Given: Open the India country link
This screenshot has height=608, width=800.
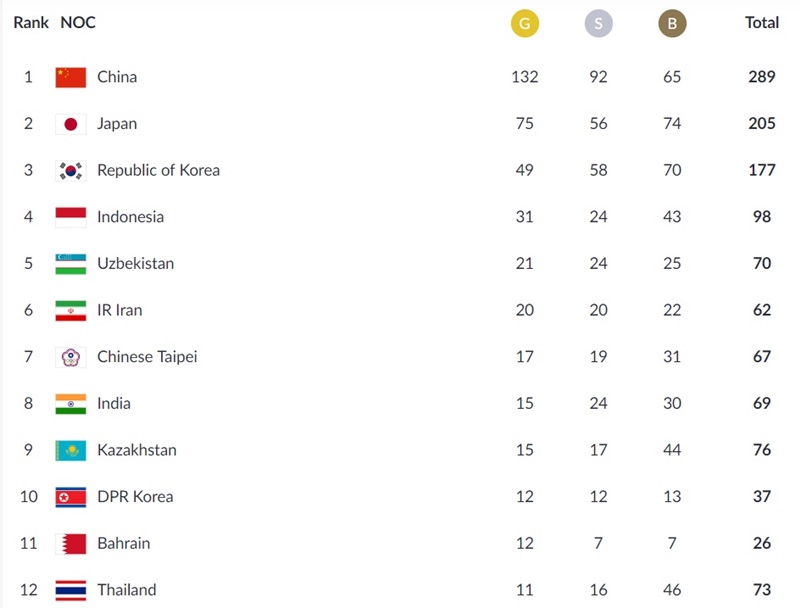Looking at the screenshot, I should pyautogui.click(x=114, y=403).
